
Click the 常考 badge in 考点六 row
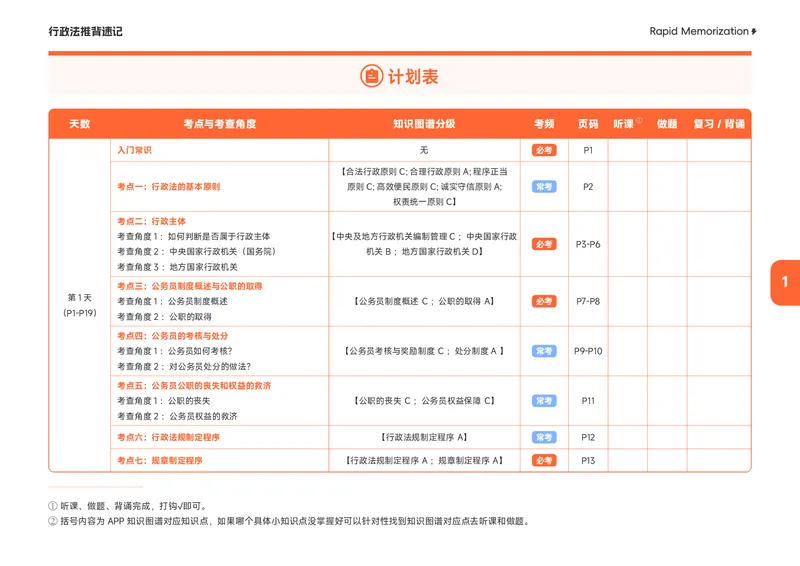pyautogui.click(x=544, y=437)
